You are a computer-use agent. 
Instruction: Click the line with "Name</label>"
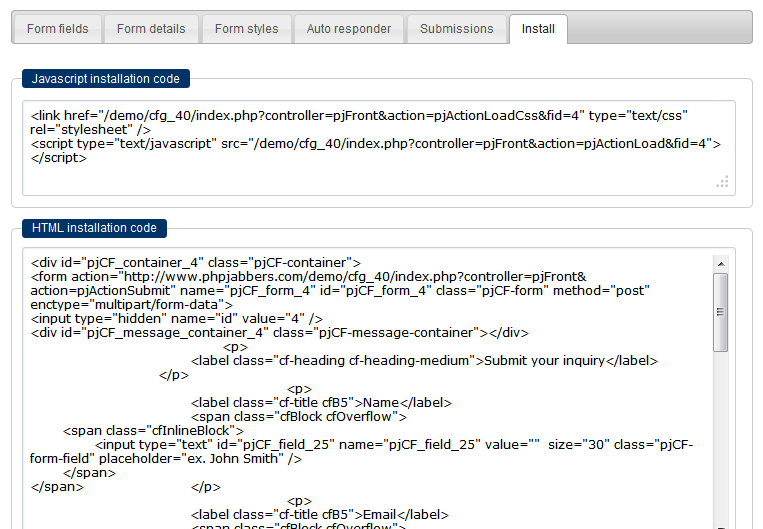(321, 403)
